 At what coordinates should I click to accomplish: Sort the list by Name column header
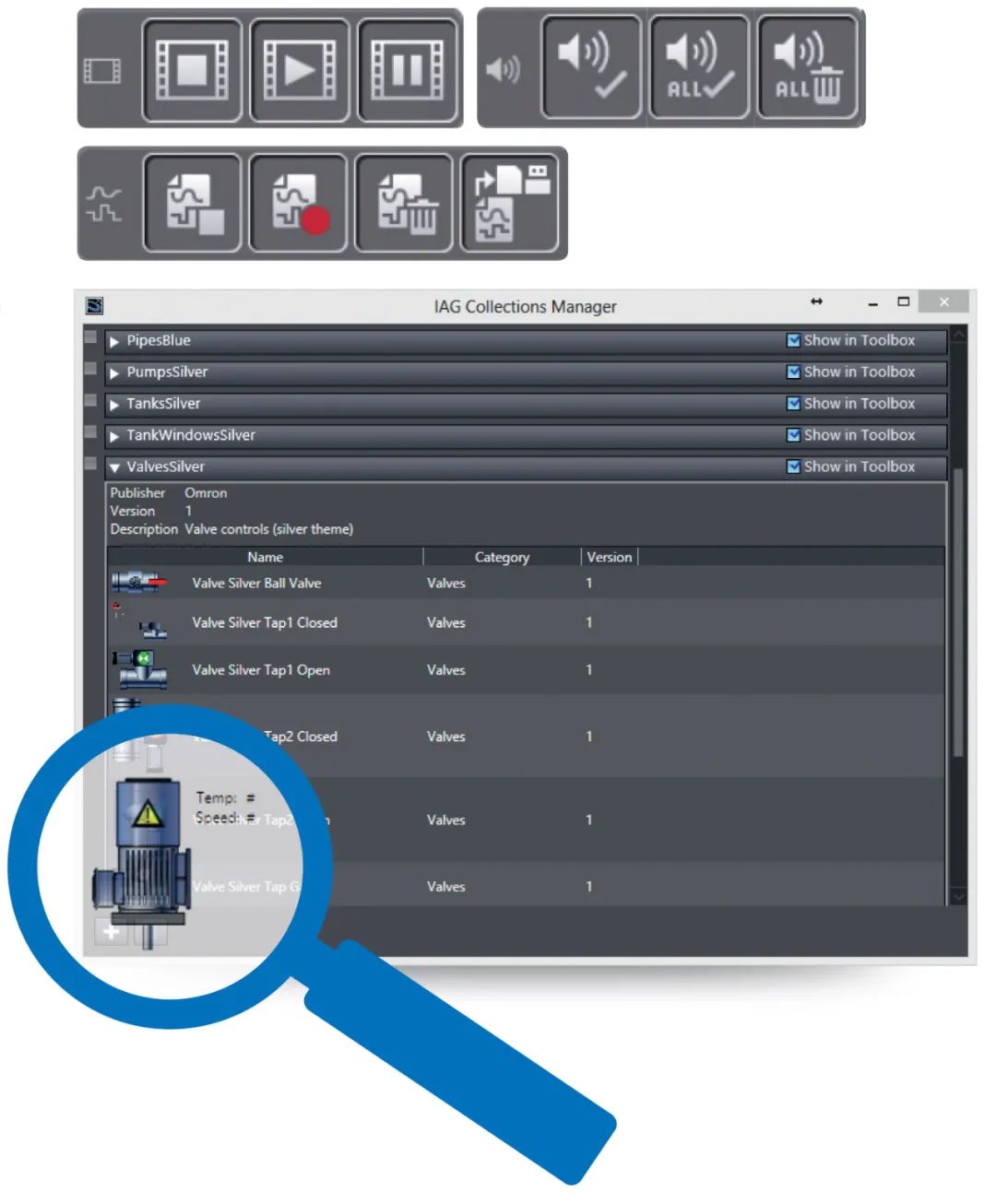click(265, 557)
